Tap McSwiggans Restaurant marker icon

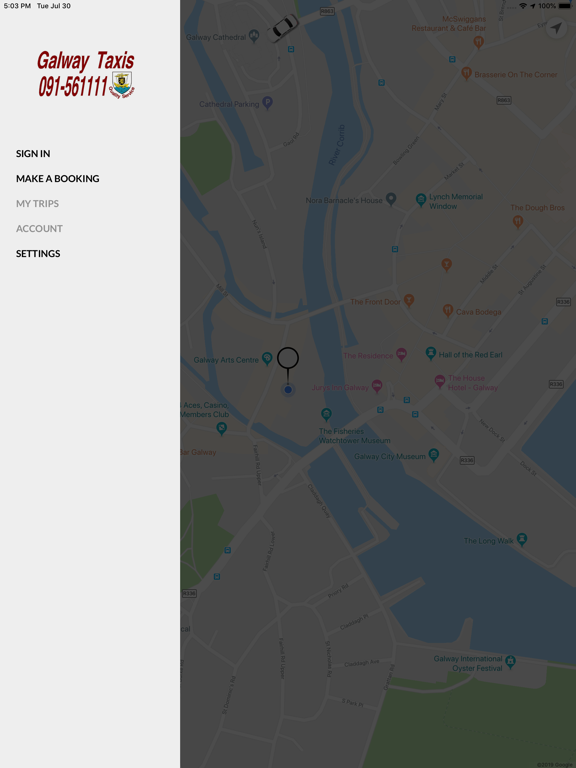pyautogui.click(x=479, y=42)
